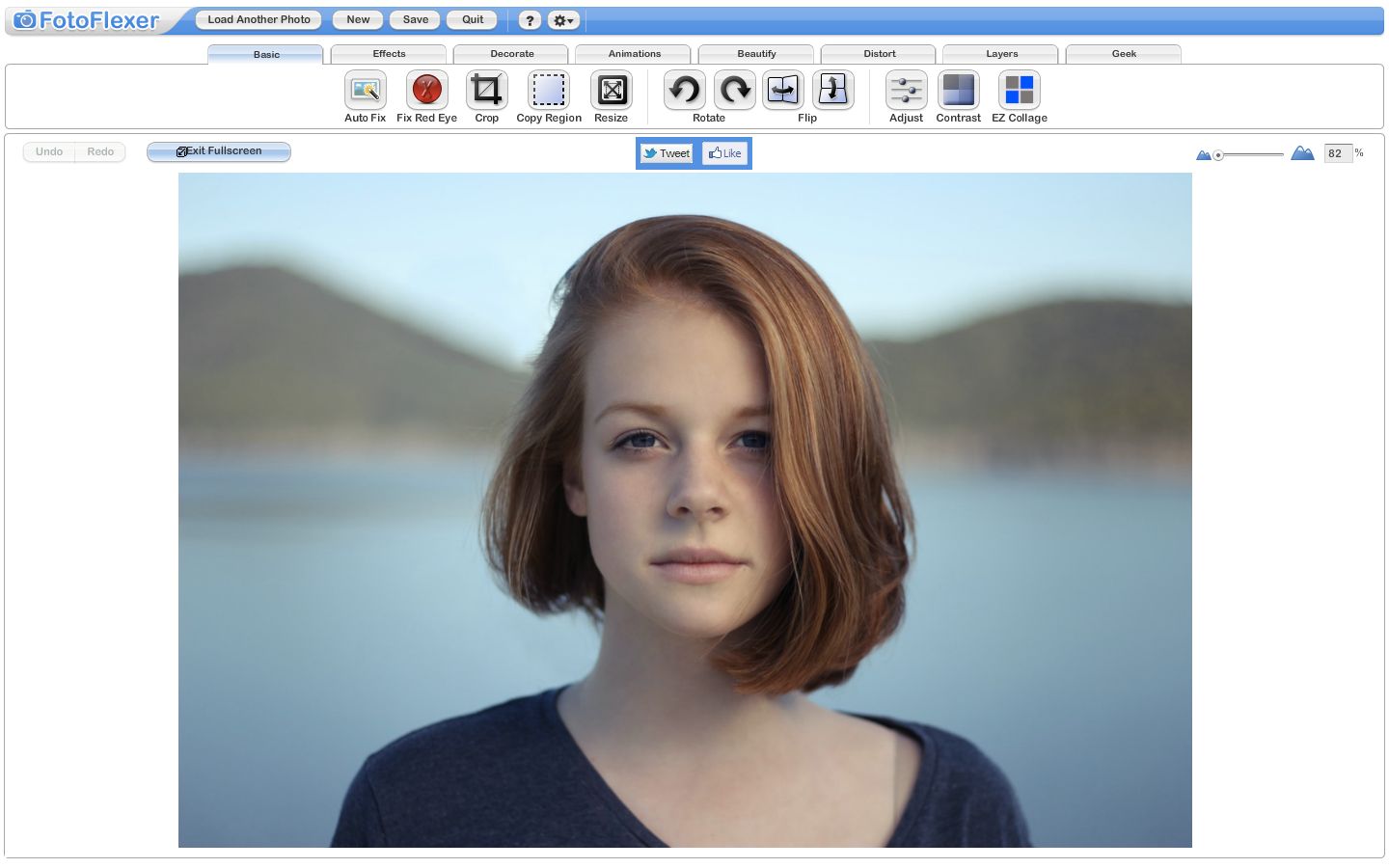Click the Redo button

pyautogui.click(x=100, y=152)
